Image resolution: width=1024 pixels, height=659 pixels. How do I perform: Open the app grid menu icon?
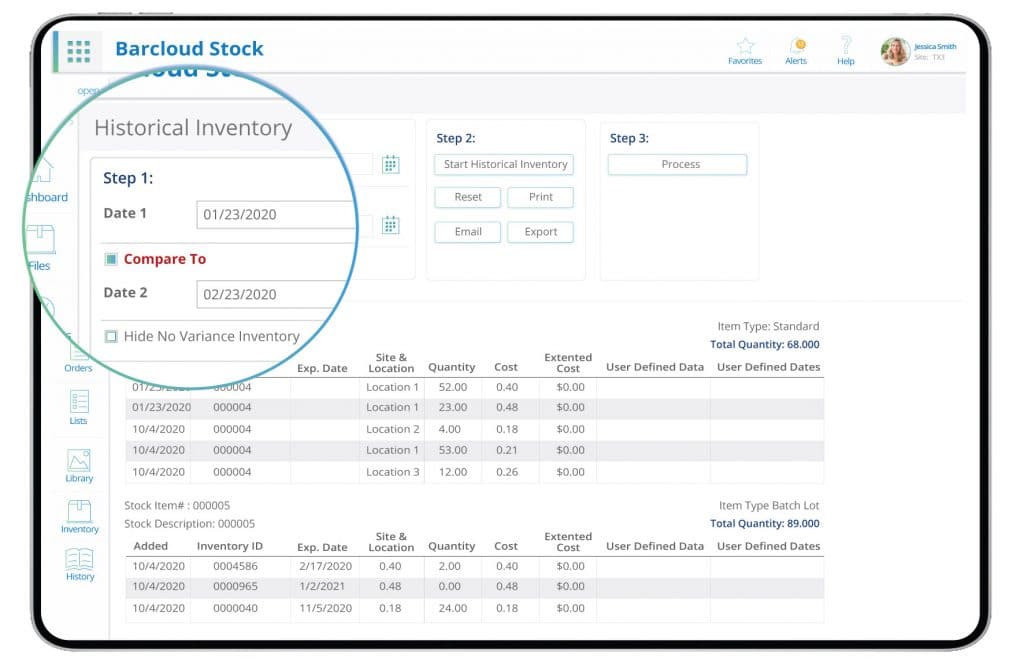[79, 51]
